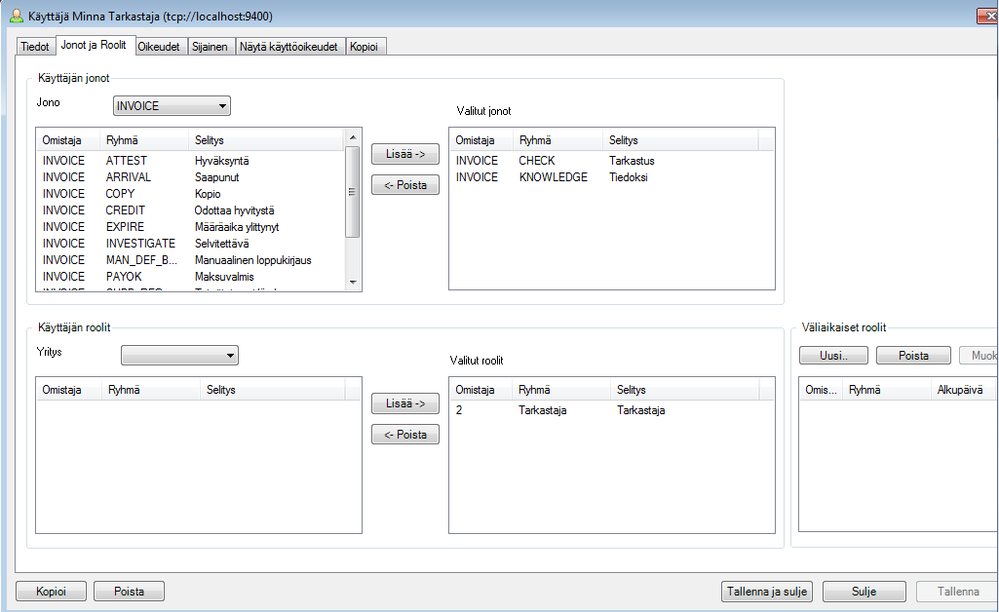Sort available queues by Ryhmä column
The image size is (999, 612).
click(x=145, y=141)
